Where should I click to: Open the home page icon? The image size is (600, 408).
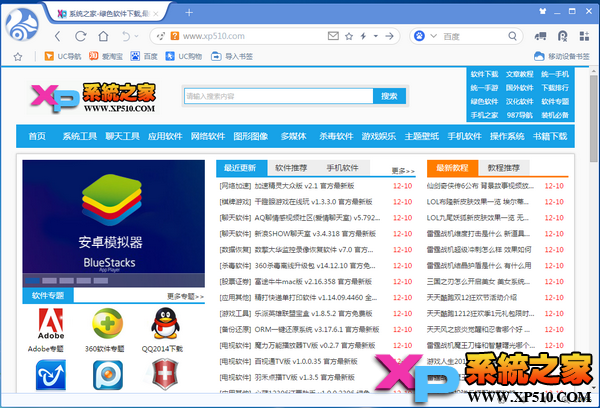click(x=103, y=36)
